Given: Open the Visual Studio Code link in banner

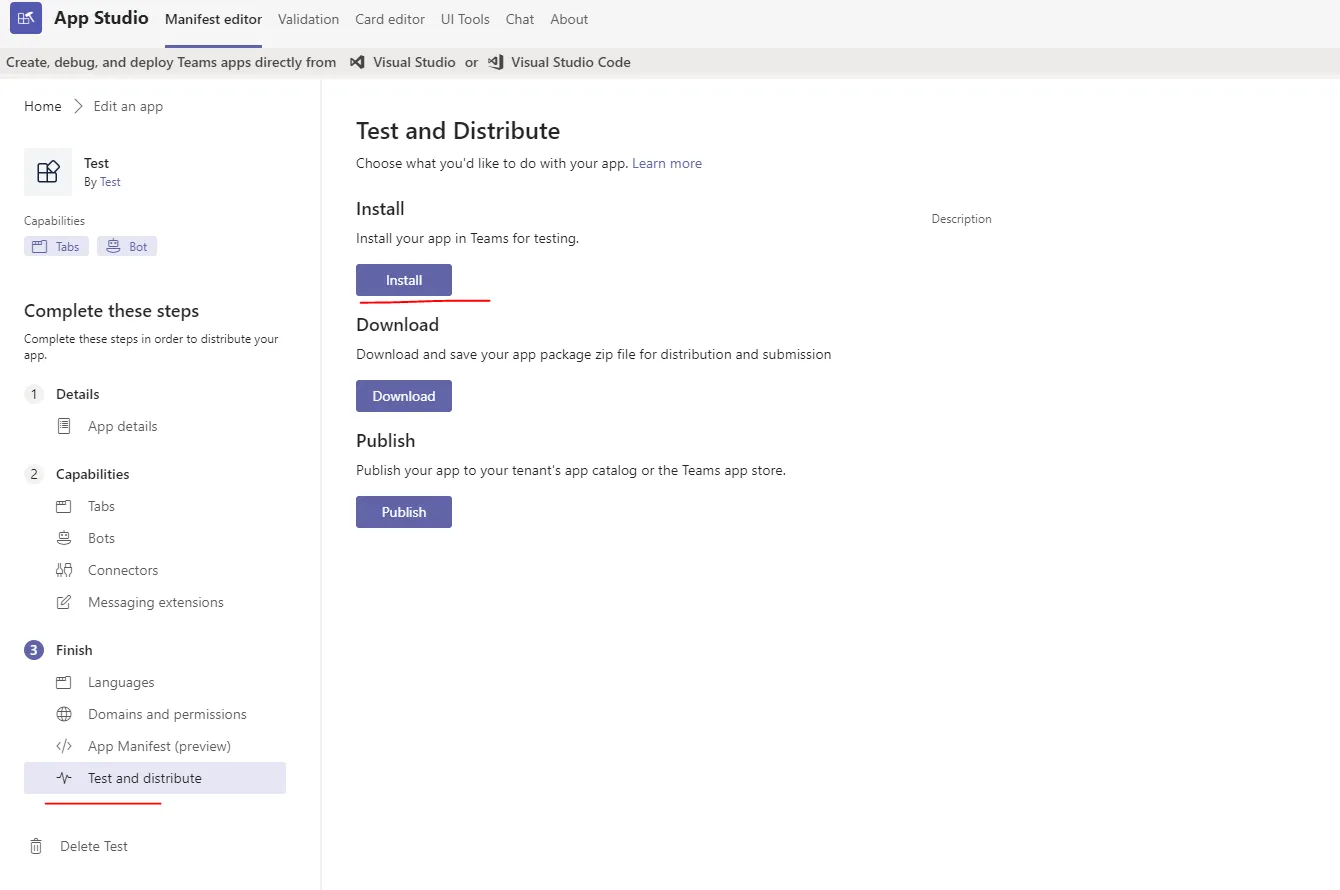Looking at the screenshot, I should (571, 62).
